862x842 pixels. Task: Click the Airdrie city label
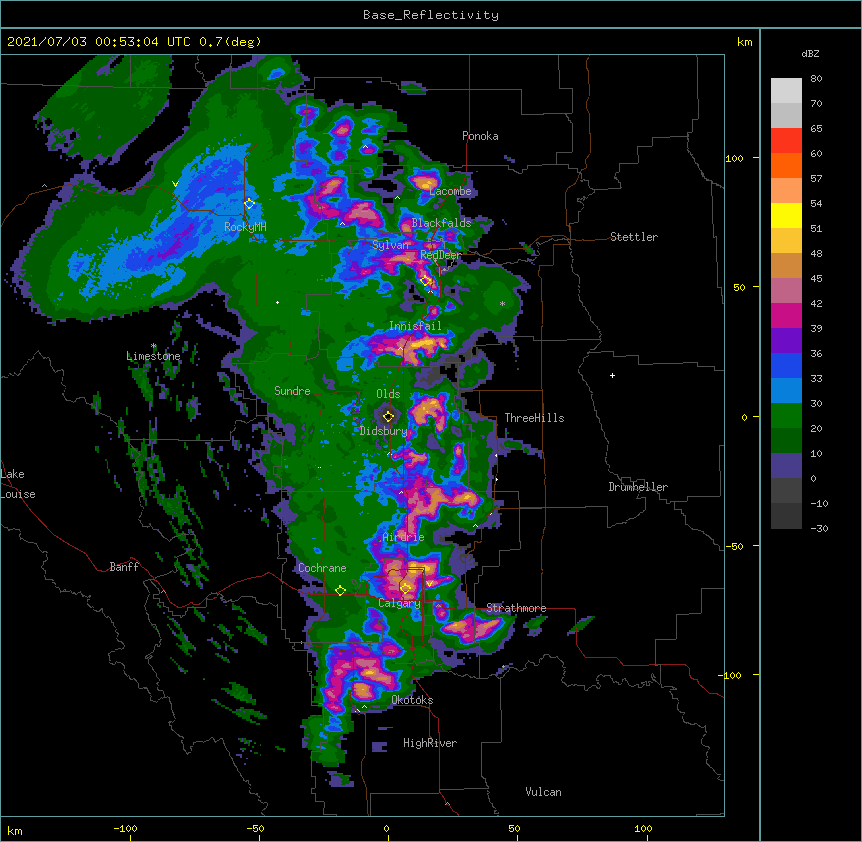(x=403, y=537)
